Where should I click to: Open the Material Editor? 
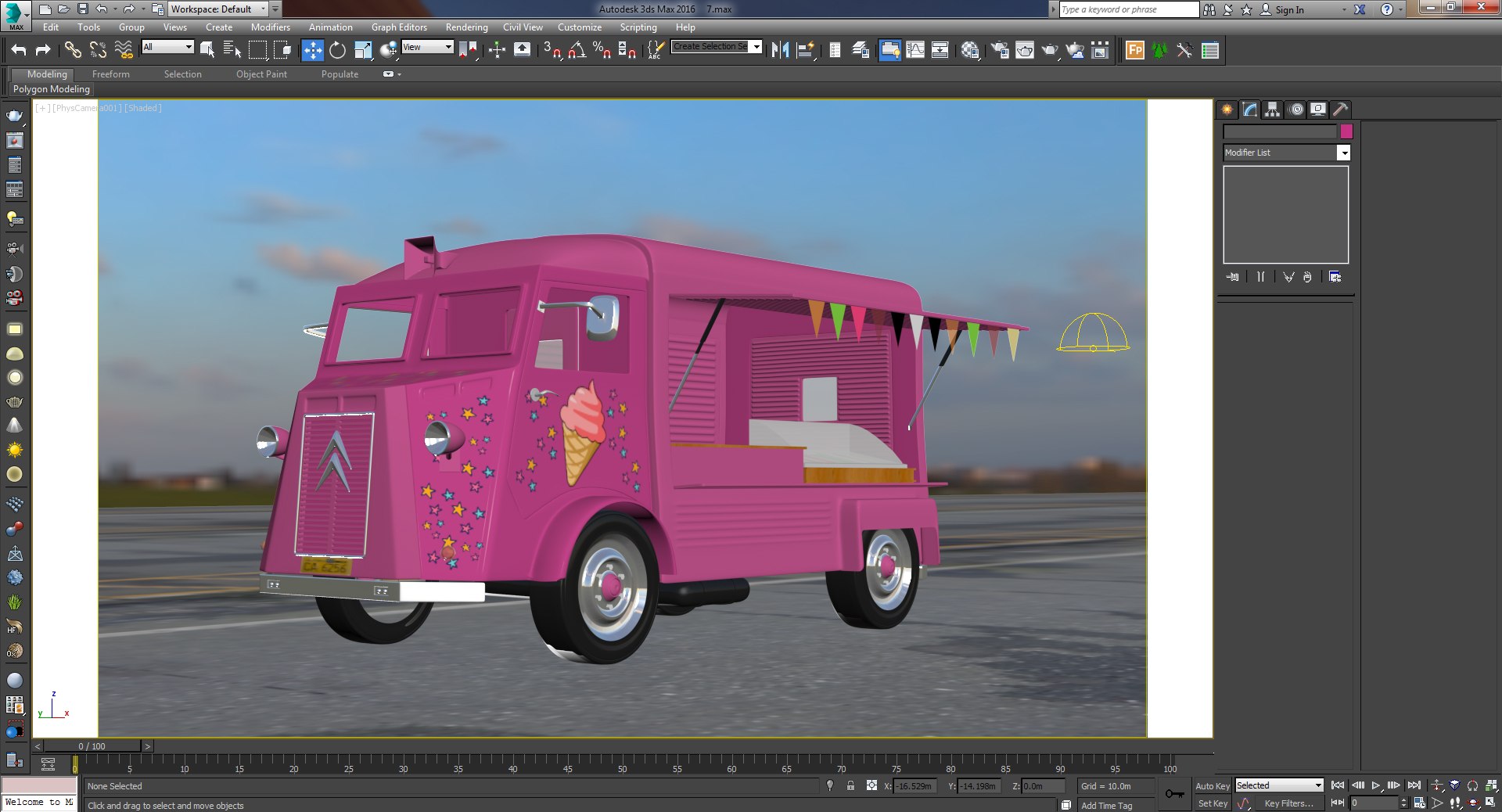pyautogui.click(x=970, y=50)
